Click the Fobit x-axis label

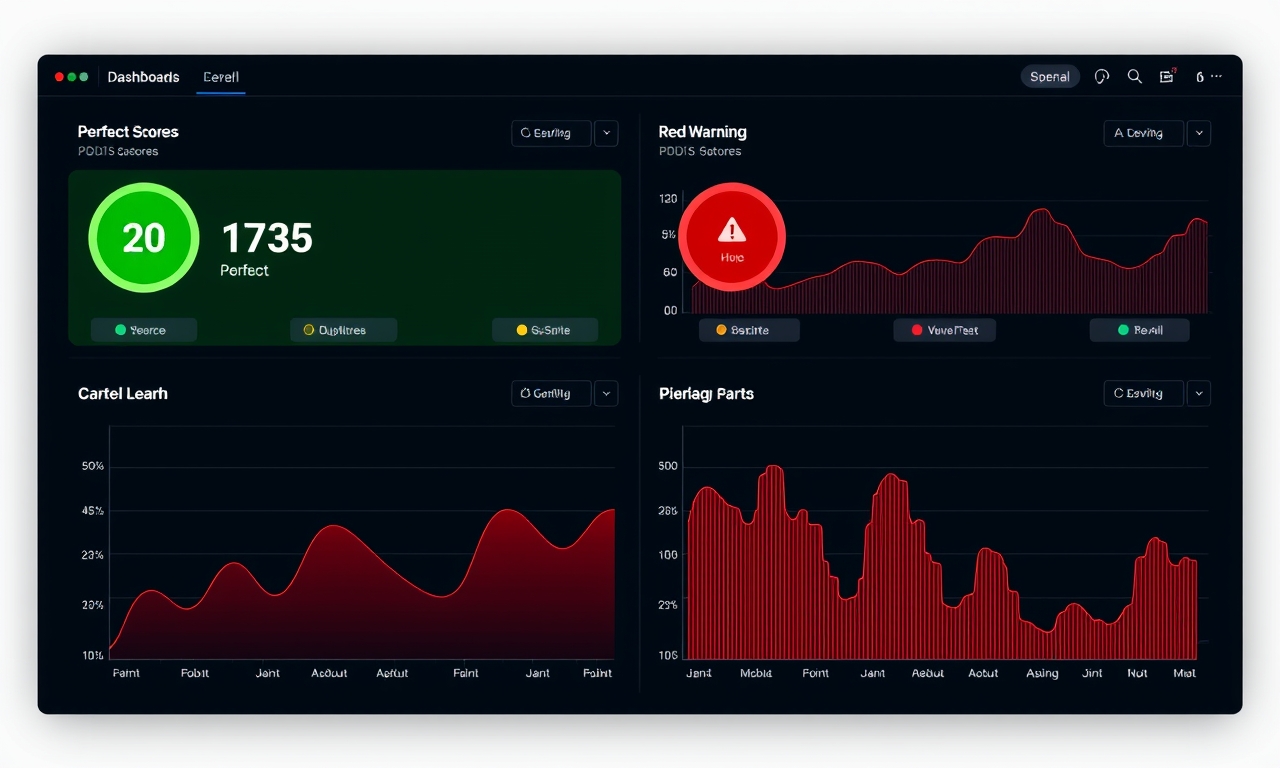coord(195,674)
